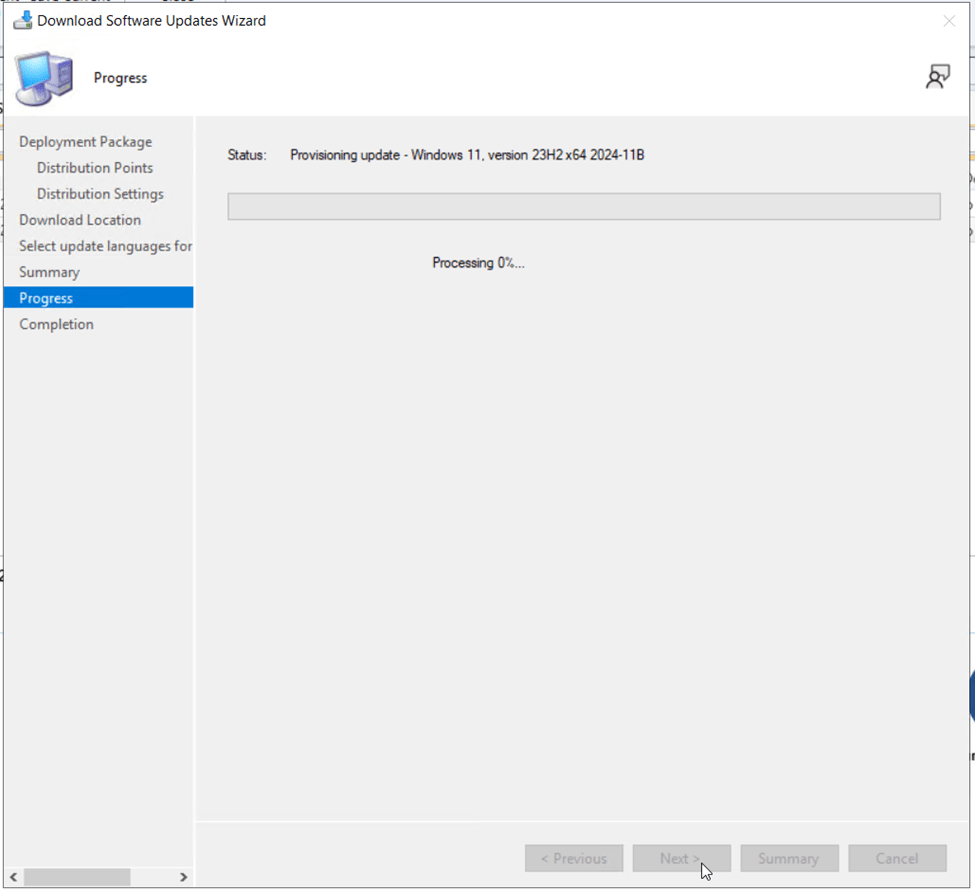Click the download wizard title bar icon
Viewport: 975px width, 892px height.
(x=22, y=20)
